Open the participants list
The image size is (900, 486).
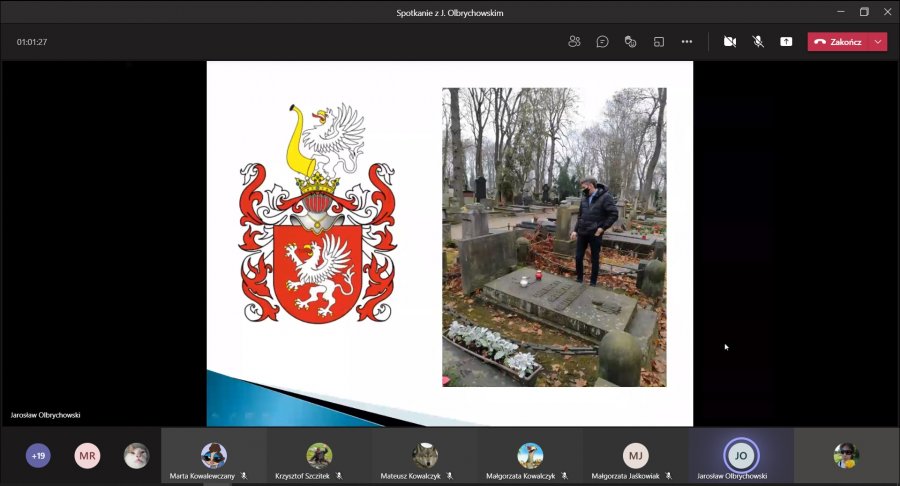tap(574, 42)
